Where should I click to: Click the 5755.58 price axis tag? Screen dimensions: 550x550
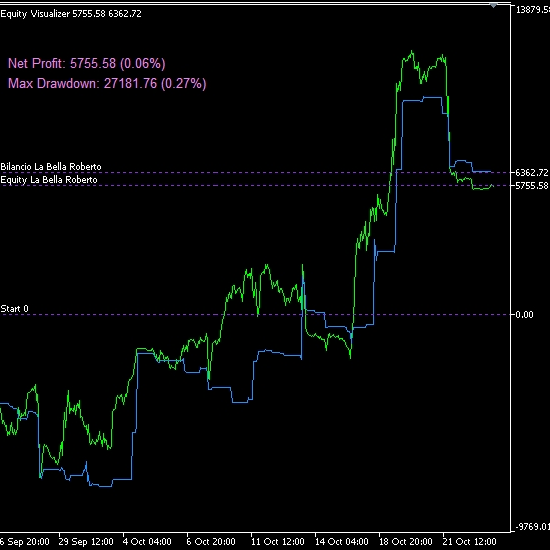click(531, 186)
